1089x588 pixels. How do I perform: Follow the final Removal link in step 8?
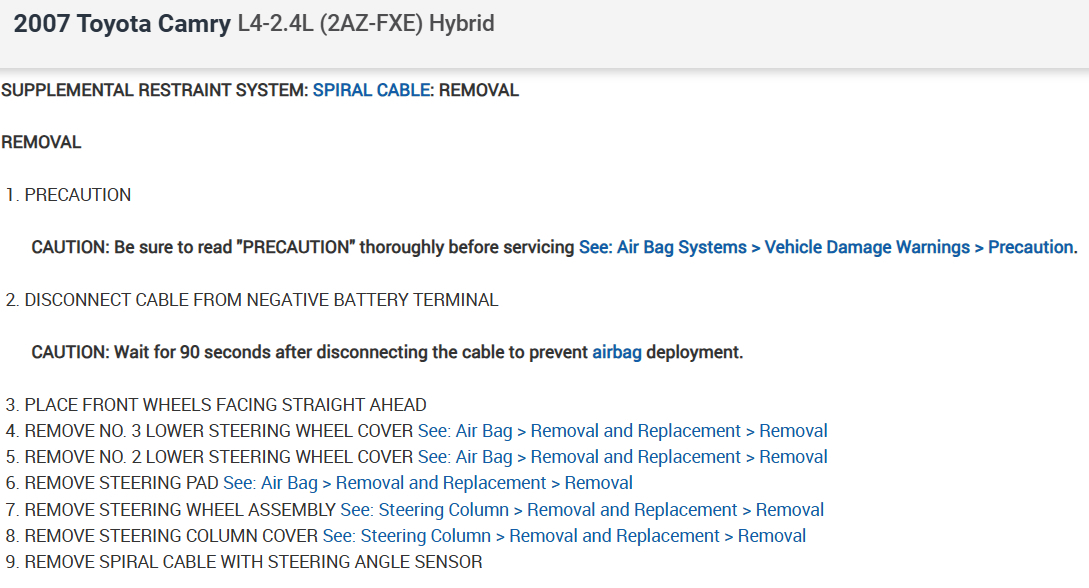coord(772,536)
